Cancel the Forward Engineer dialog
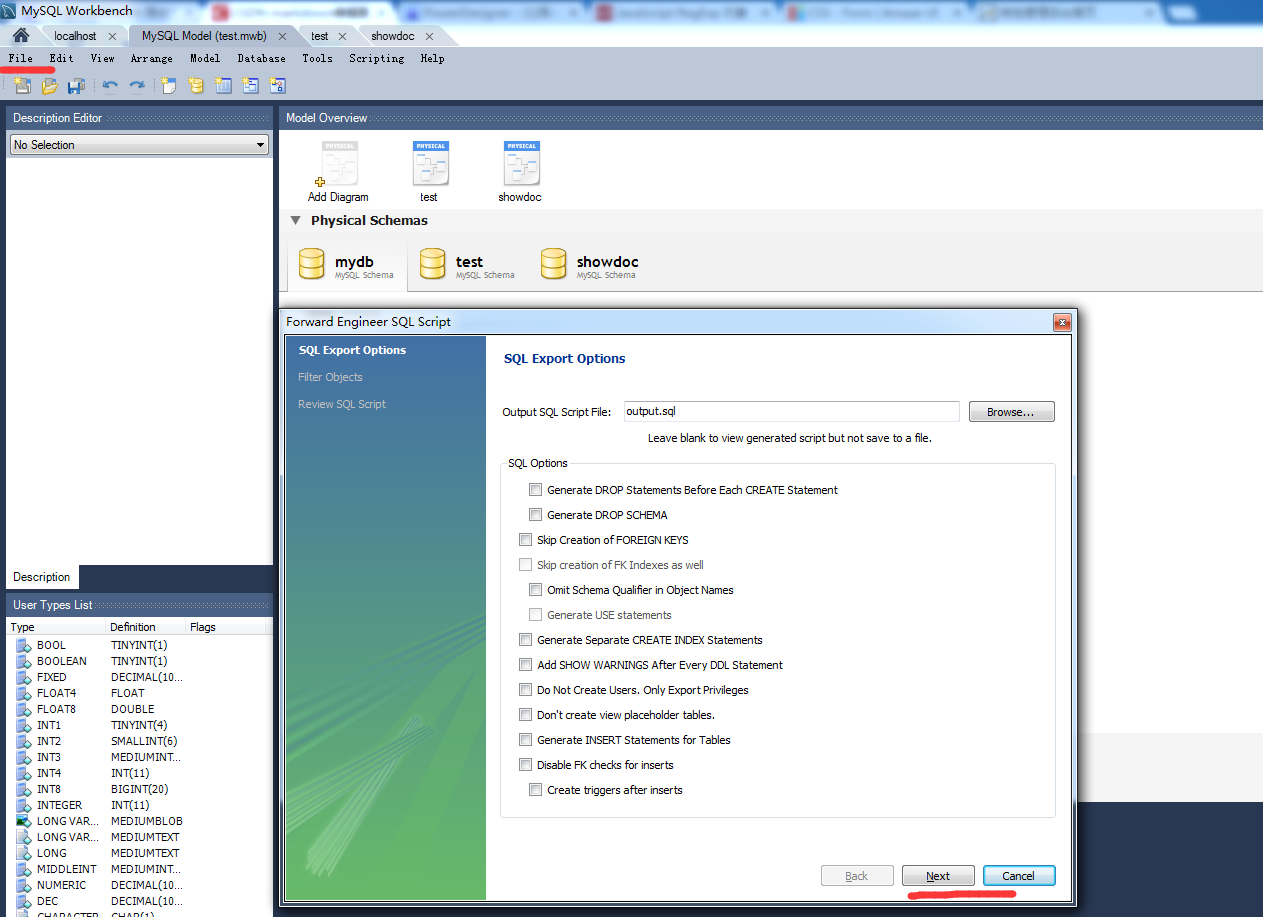Viewport: 1263px width, 917px height. pyautogui.click(x=1019, y=876)
